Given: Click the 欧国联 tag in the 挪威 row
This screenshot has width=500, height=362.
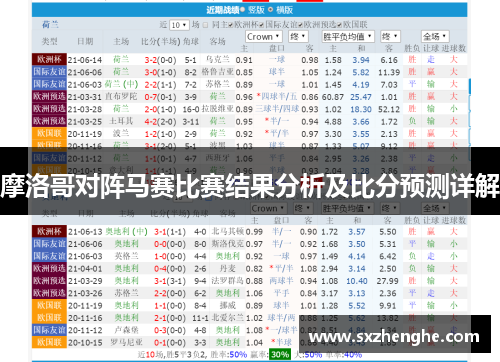Looking at the screenshot, I should click(49, 305).
